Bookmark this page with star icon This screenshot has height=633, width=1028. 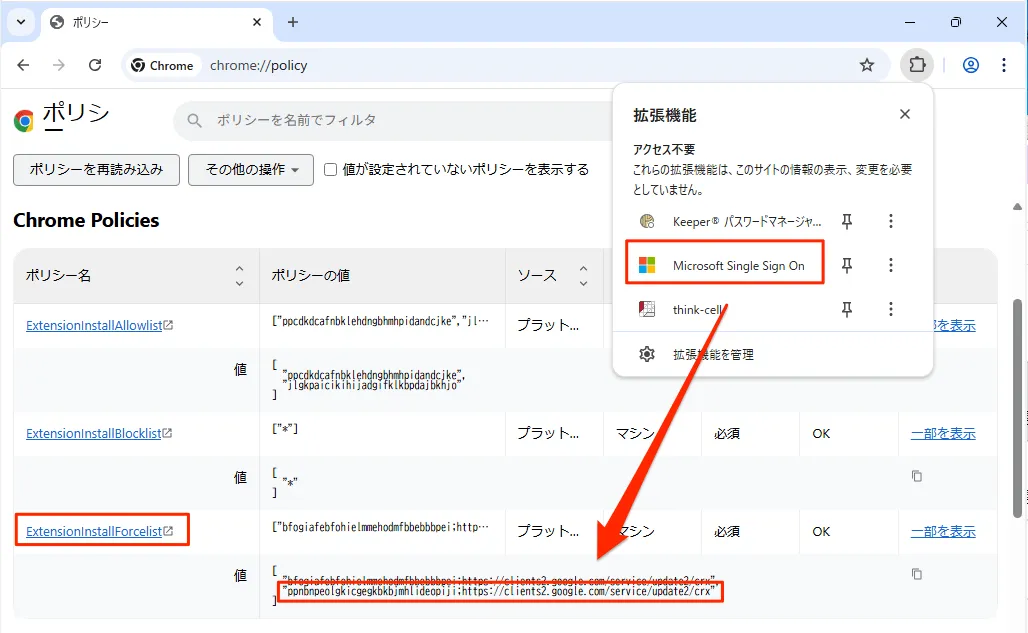(867, 65)
